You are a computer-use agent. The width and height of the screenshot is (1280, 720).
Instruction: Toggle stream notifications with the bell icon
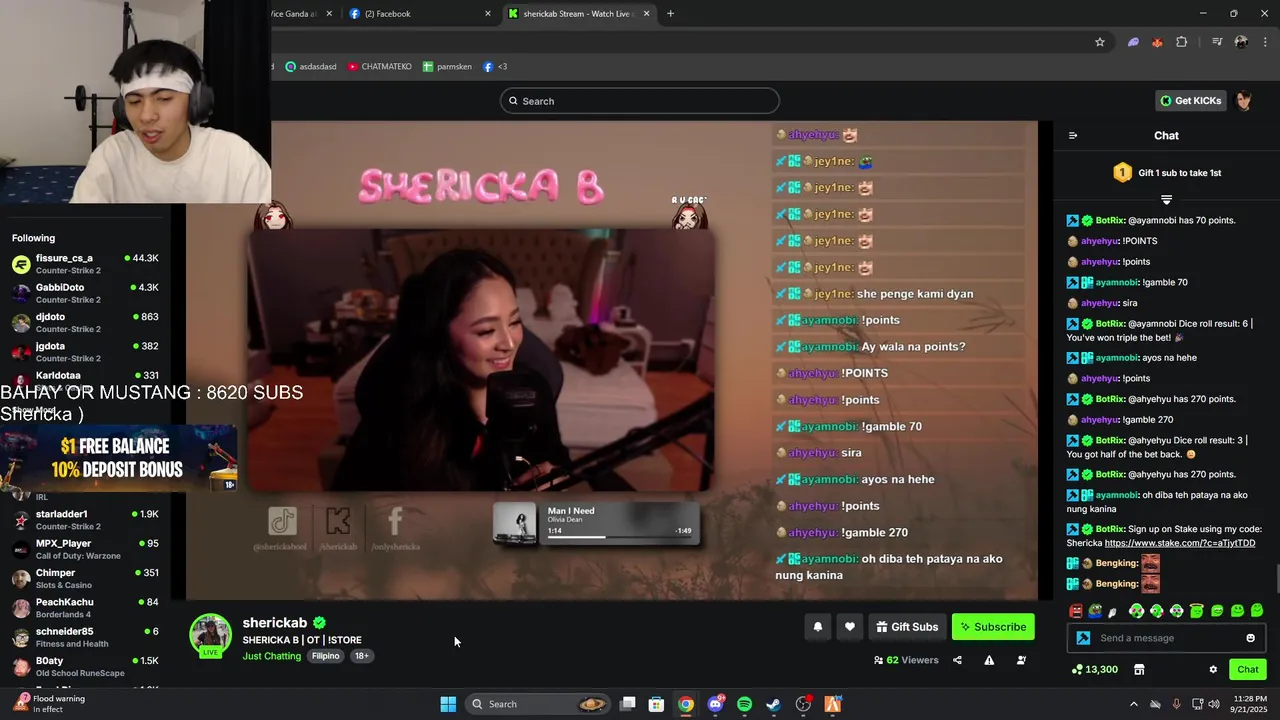click(817, 627)
